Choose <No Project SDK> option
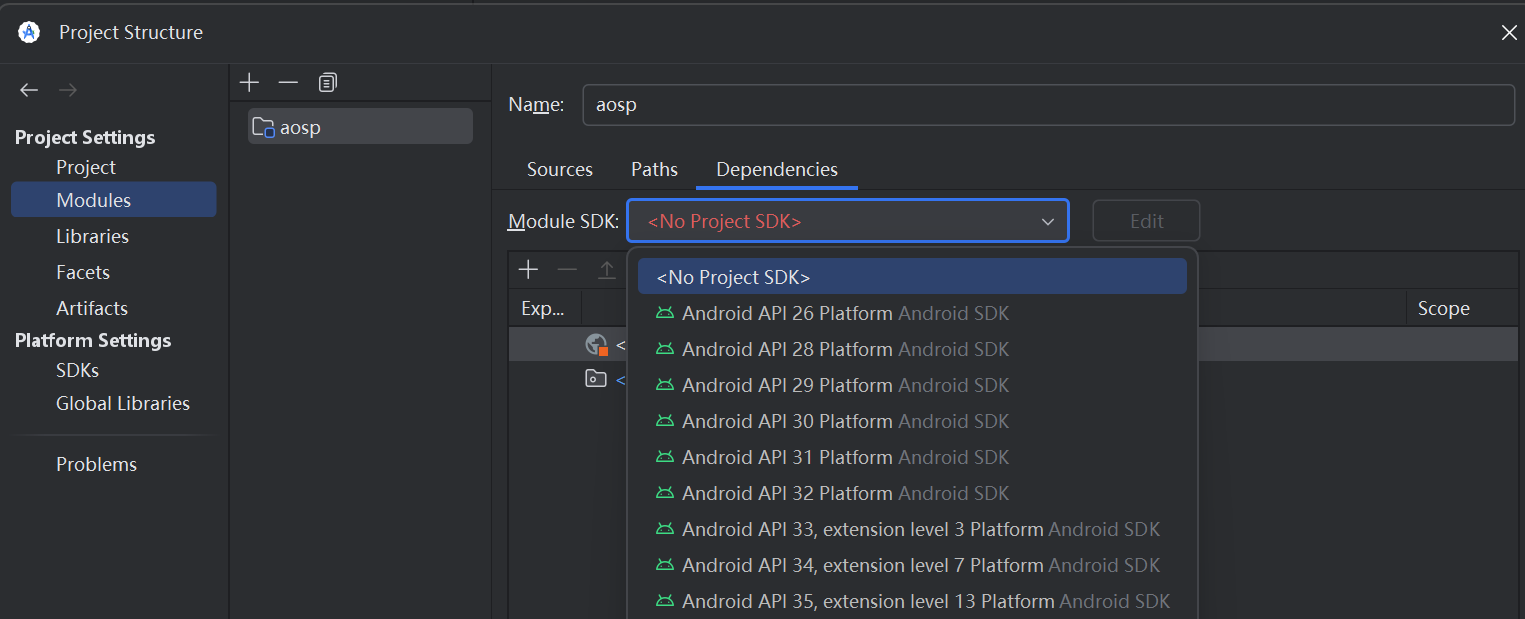The width and height of the screenshot is (1525, 619). coord(912,277)
